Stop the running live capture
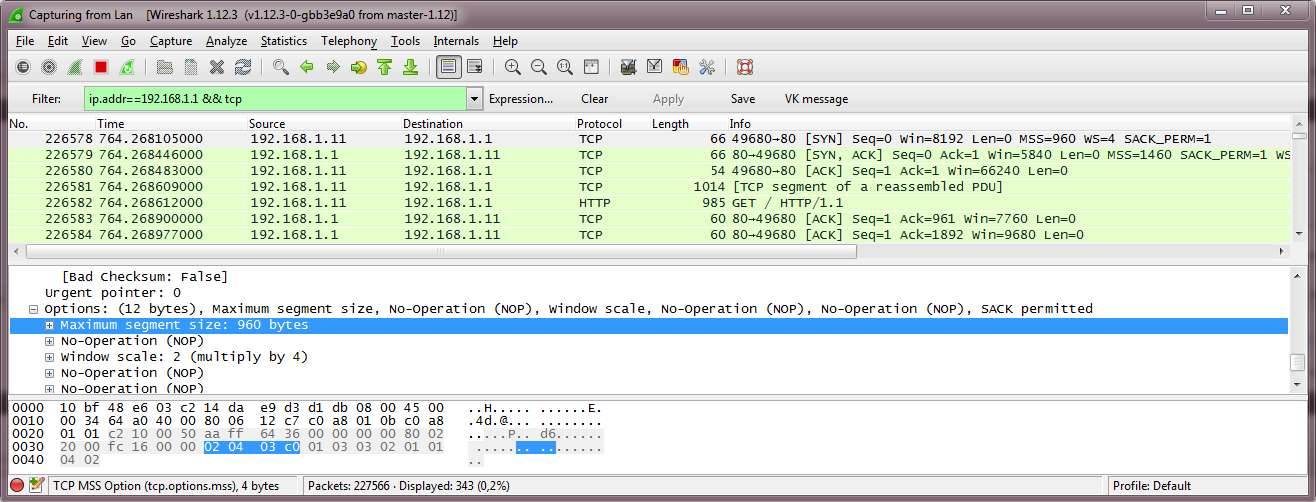Image resolution: width=1316 pixels, height=502 pixels. coord(101,67)
